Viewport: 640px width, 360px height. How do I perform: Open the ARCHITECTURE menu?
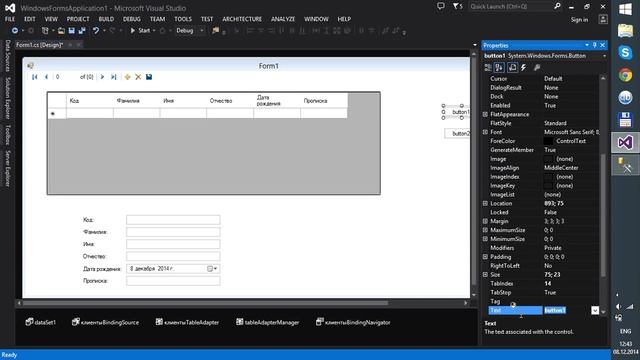[242, 19]
